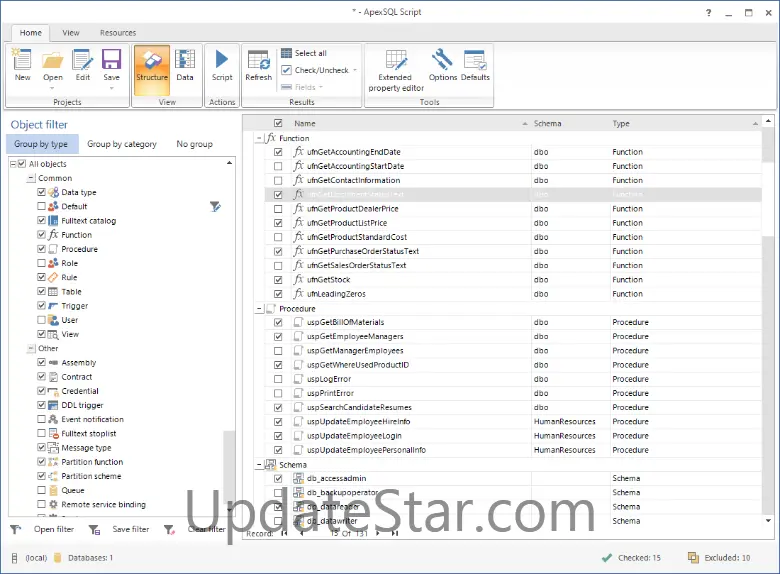This screenshot has height=574, width=780.
Task: Click the Edit project icon
Action: click(83, 65)
